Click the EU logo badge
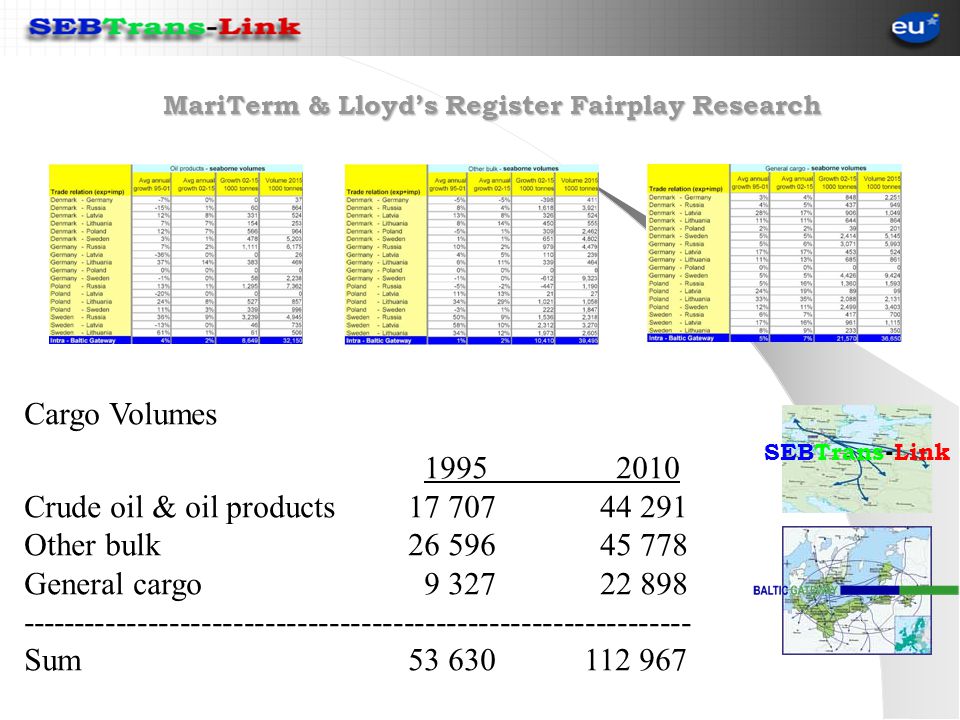The height and width of the screenshot is (720, 960). coord(915,28)
